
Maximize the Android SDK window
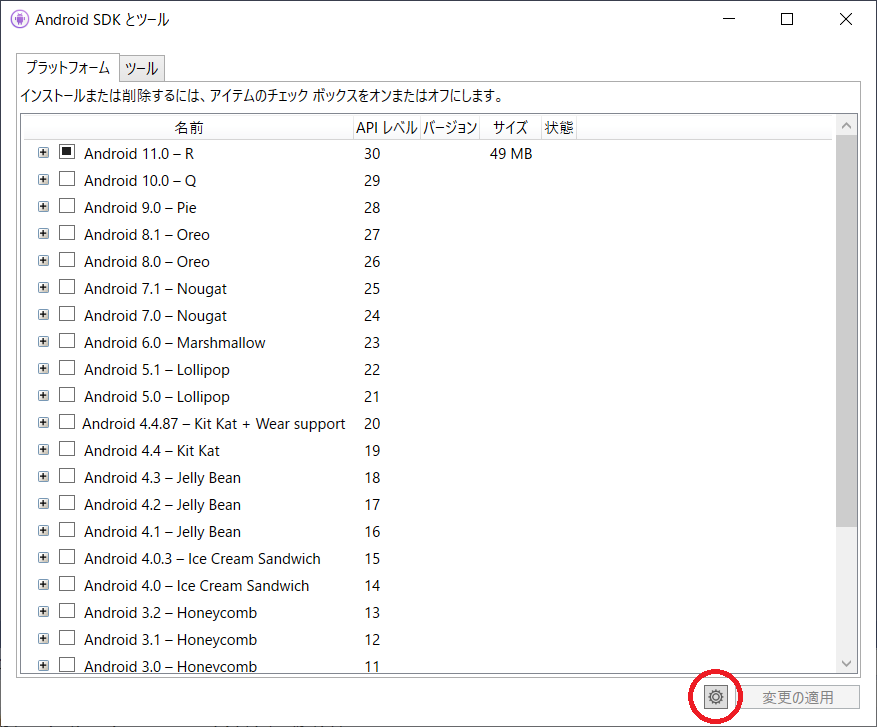787,19
